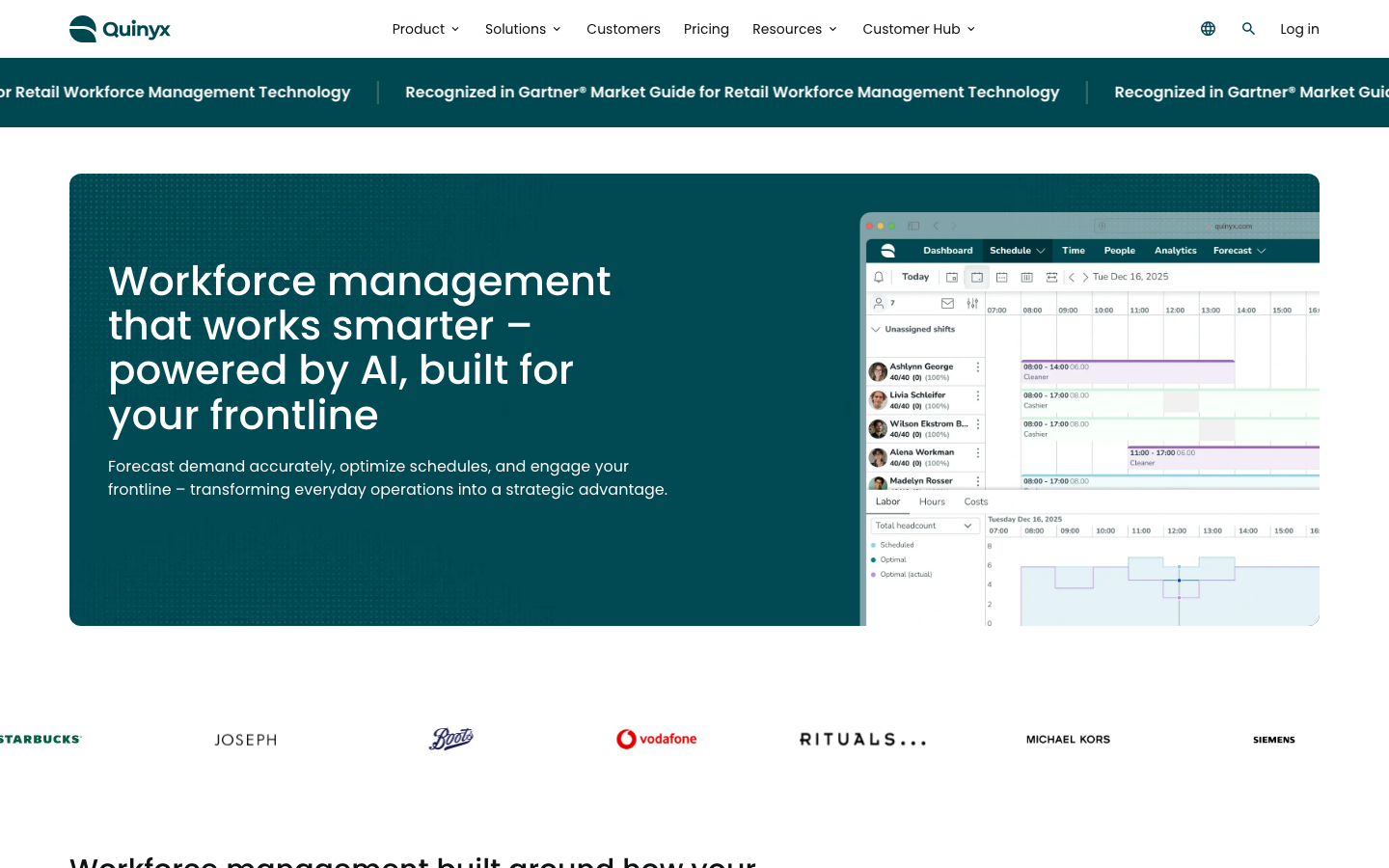Open Madelyn Rosser's three-dot menu
The height and width of the screenshot is (868, 1389).
[x=978, y=481]
